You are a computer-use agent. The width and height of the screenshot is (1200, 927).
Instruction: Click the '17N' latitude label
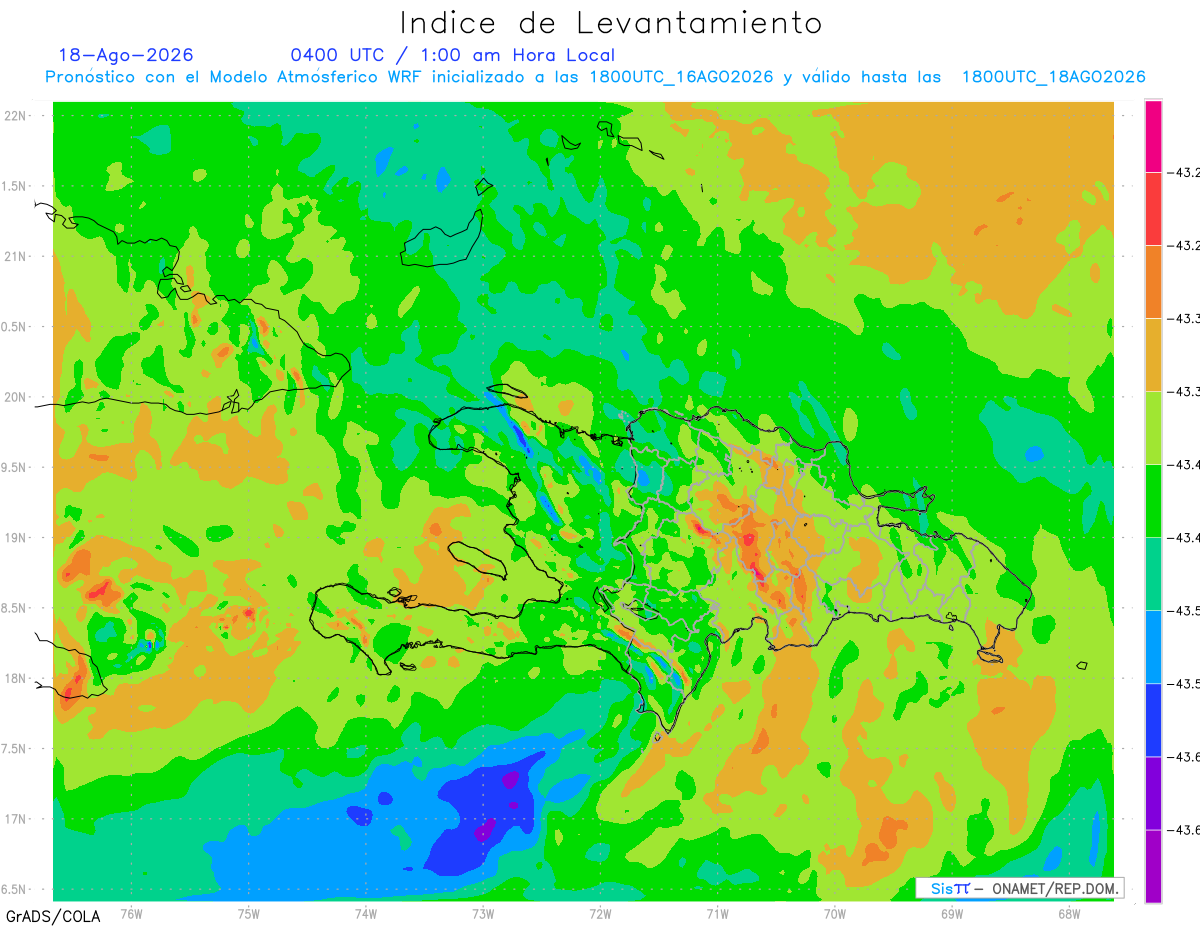(x=17, y=819)
